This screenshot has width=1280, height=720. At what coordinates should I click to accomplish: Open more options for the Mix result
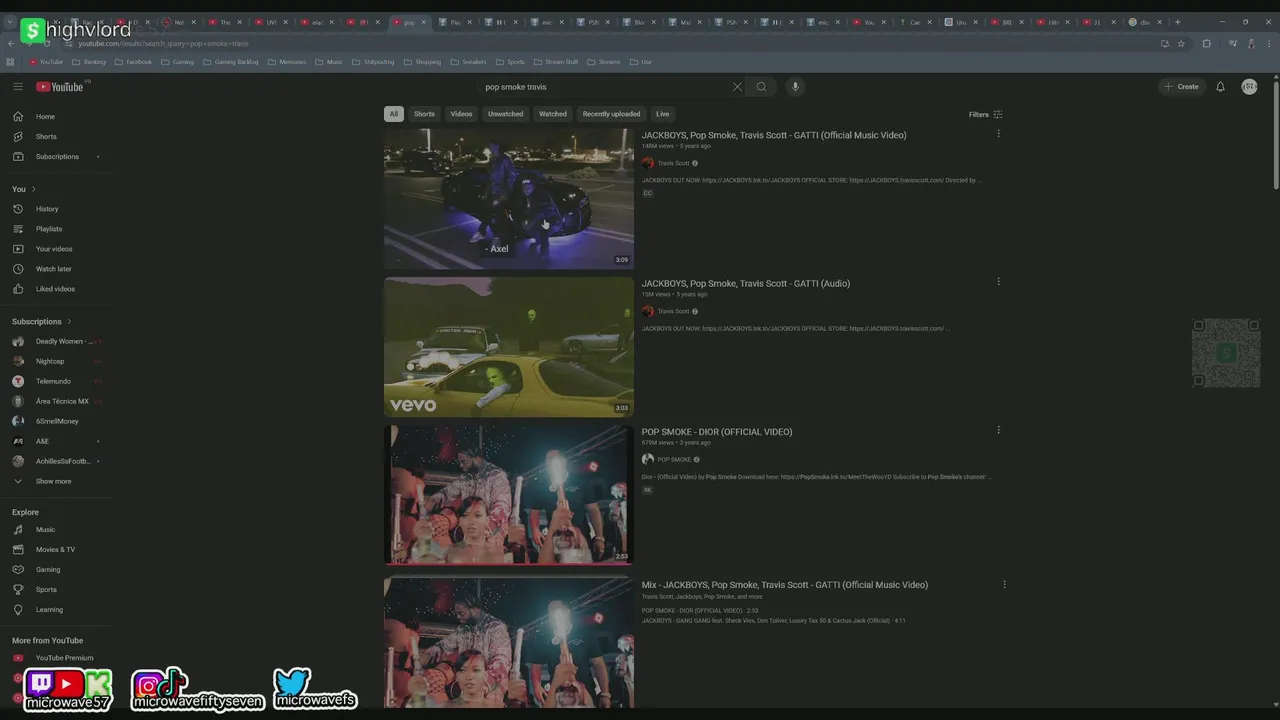pos(1004,584)
